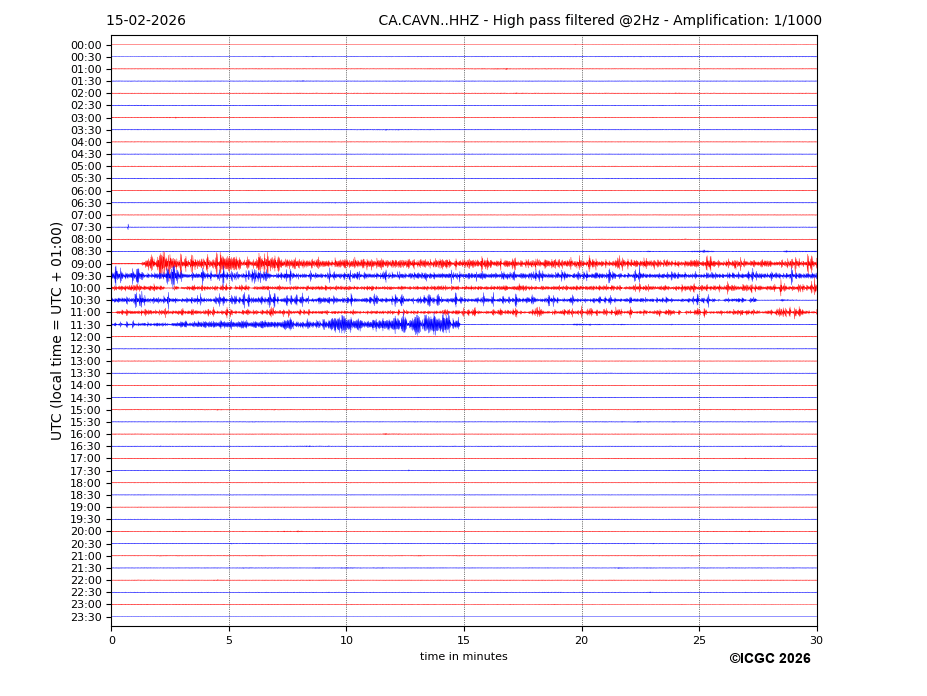
Task: Click the 15 tick on the x-axis
Action: [464, 640]
